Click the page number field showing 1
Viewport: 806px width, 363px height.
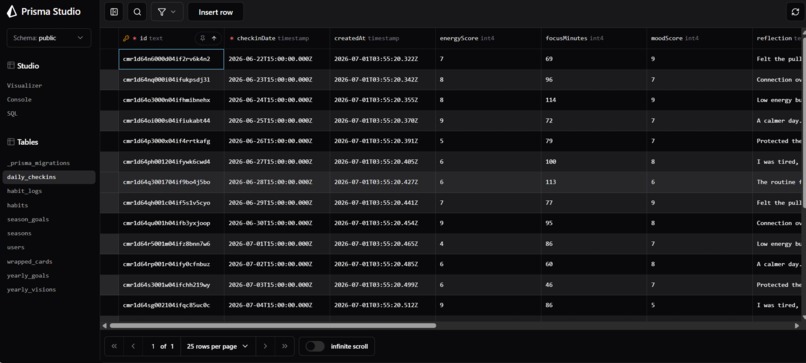pyautogui.click(x=153, y=347)
